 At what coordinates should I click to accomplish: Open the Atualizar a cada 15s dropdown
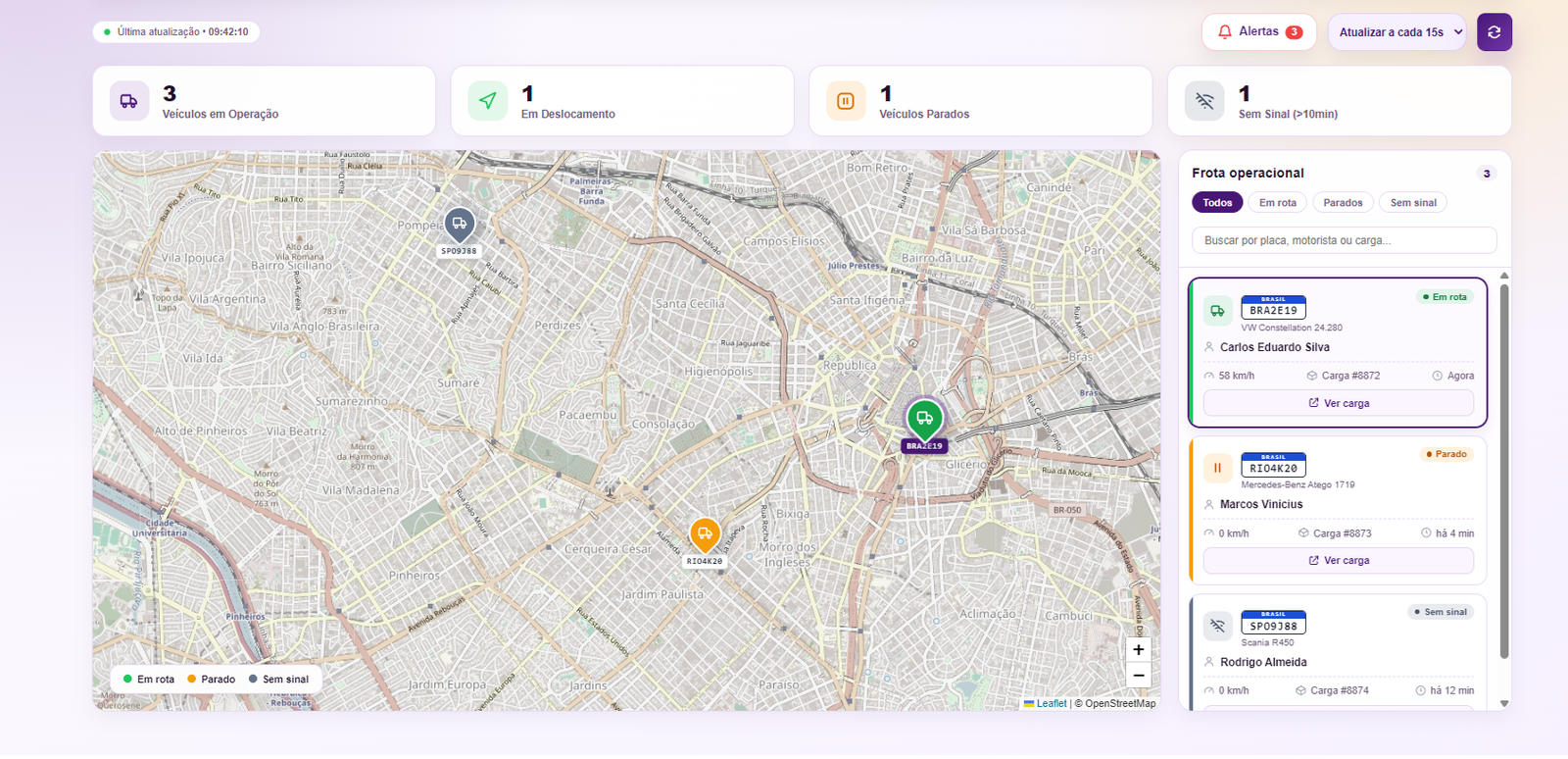(x=1397, y=32)
